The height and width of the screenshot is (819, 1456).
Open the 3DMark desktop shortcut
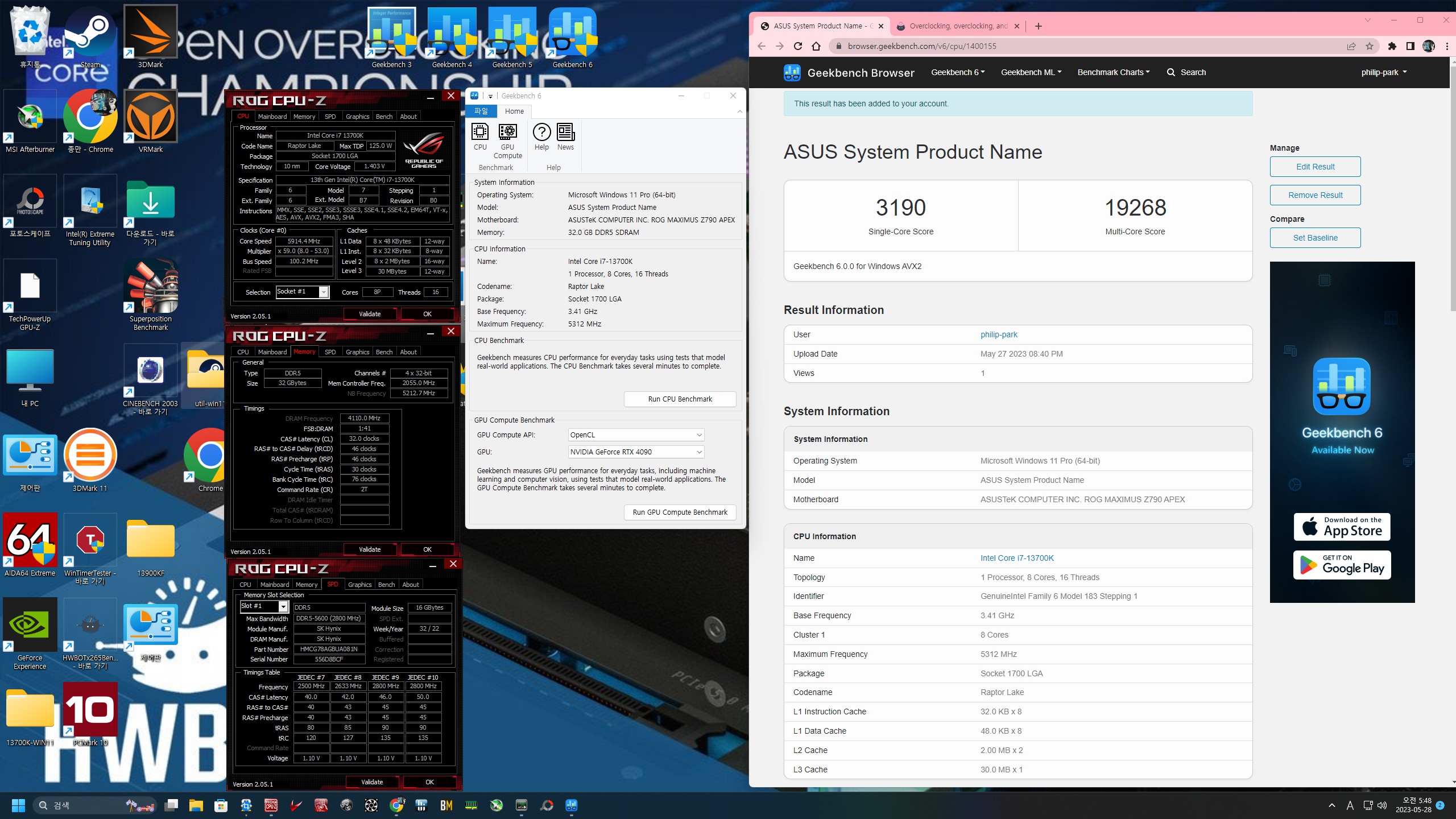(x=150, y=38)
